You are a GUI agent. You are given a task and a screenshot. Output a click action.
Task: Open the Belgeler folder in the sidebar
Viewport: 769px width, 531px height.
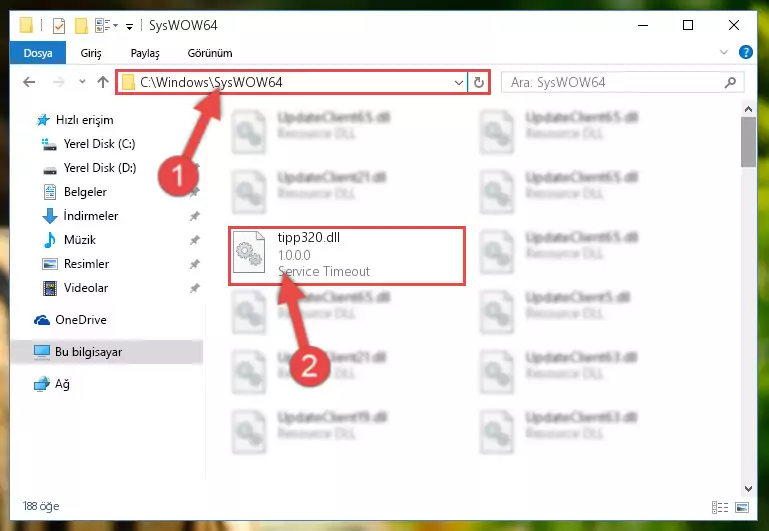coord(85,192)
